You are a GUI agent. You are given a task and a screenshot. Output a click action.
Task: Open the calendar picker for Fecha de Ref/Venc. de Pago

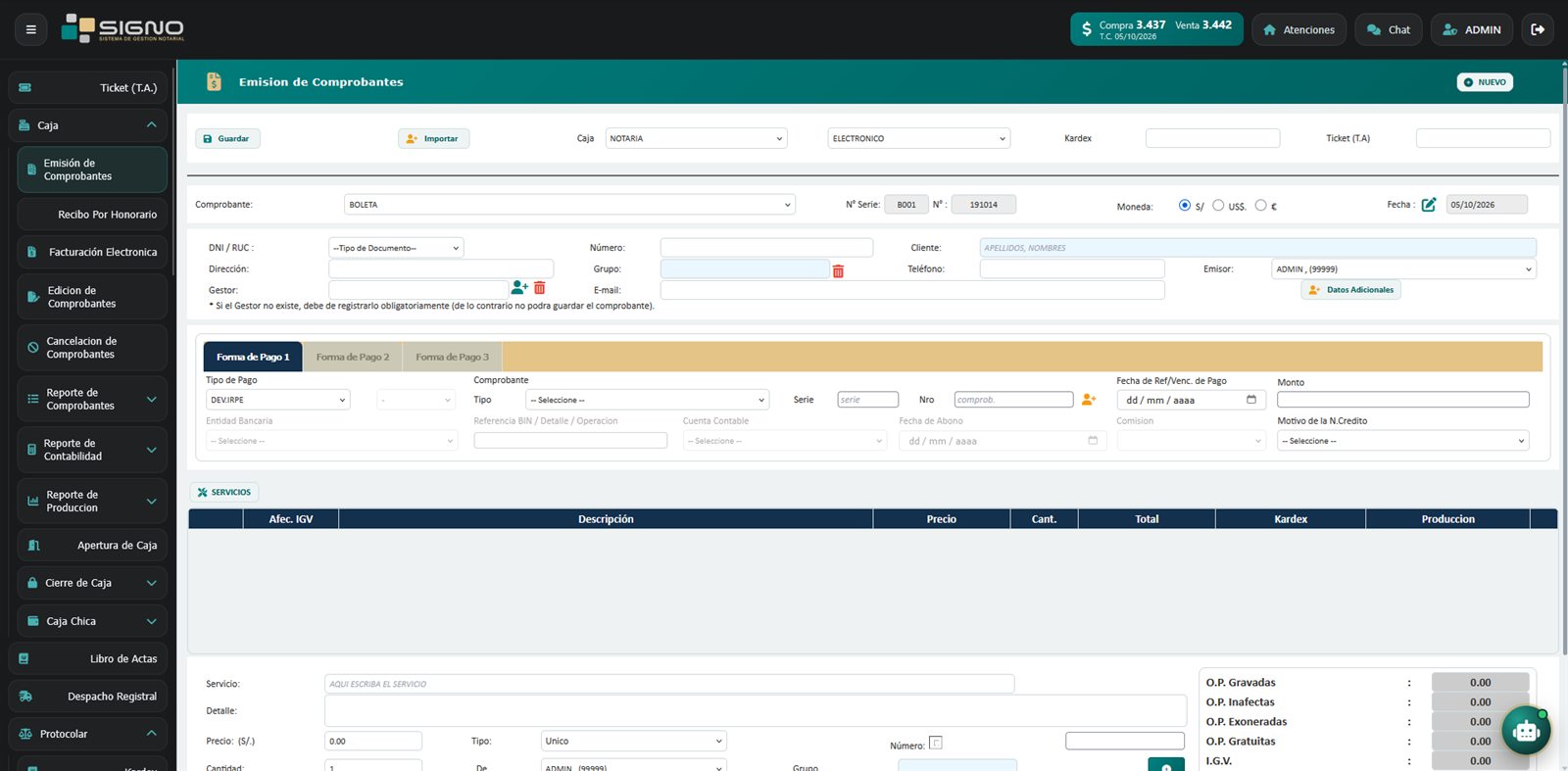[x=1251, y=400]
